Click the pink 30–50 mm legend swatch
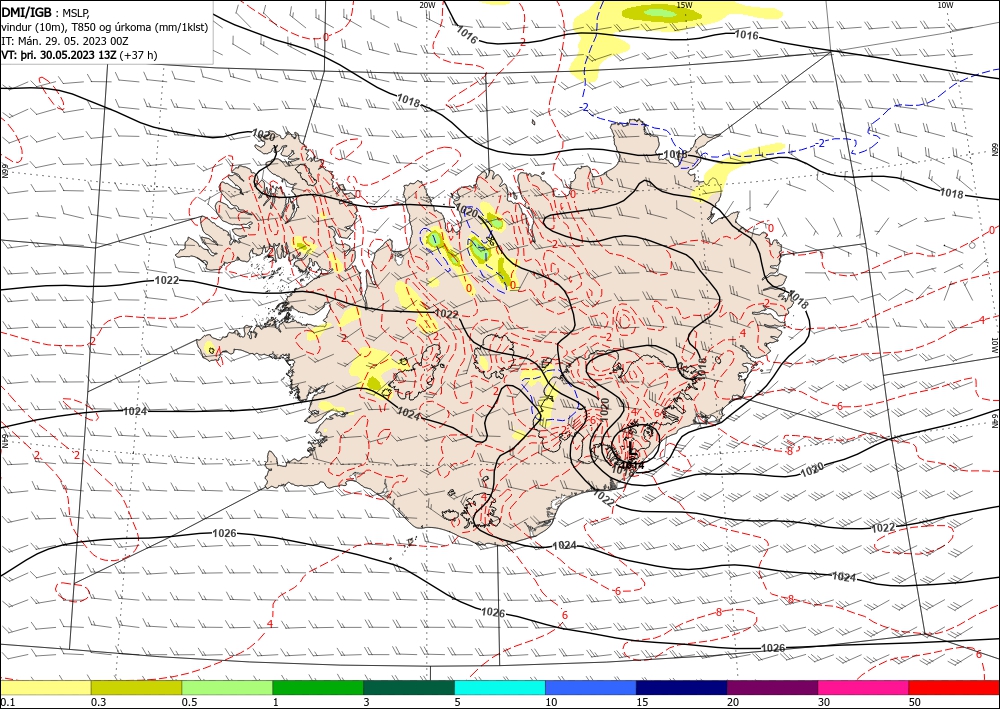 864,687
